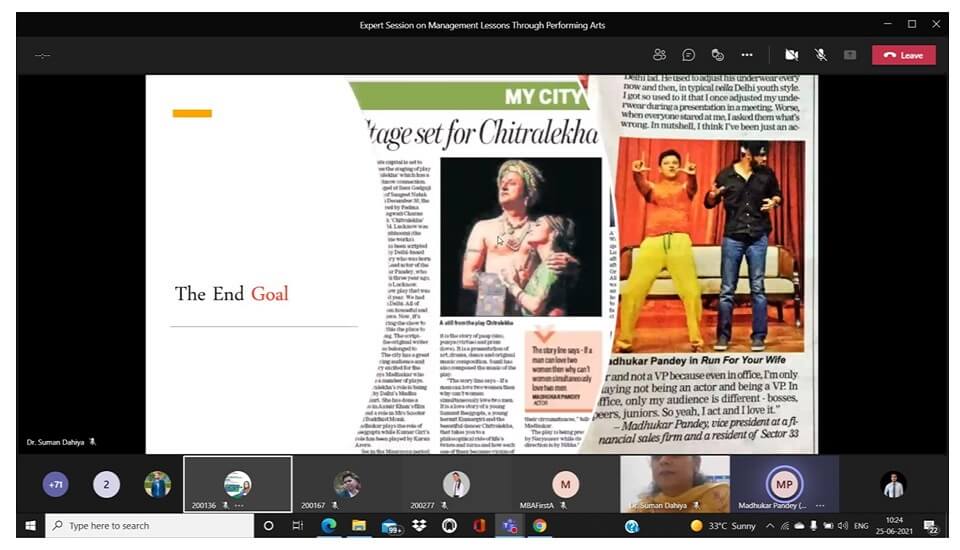The width and height of the screenshot is (960, 550).
Task: Click the Windows search box
Action: [150, 525]
